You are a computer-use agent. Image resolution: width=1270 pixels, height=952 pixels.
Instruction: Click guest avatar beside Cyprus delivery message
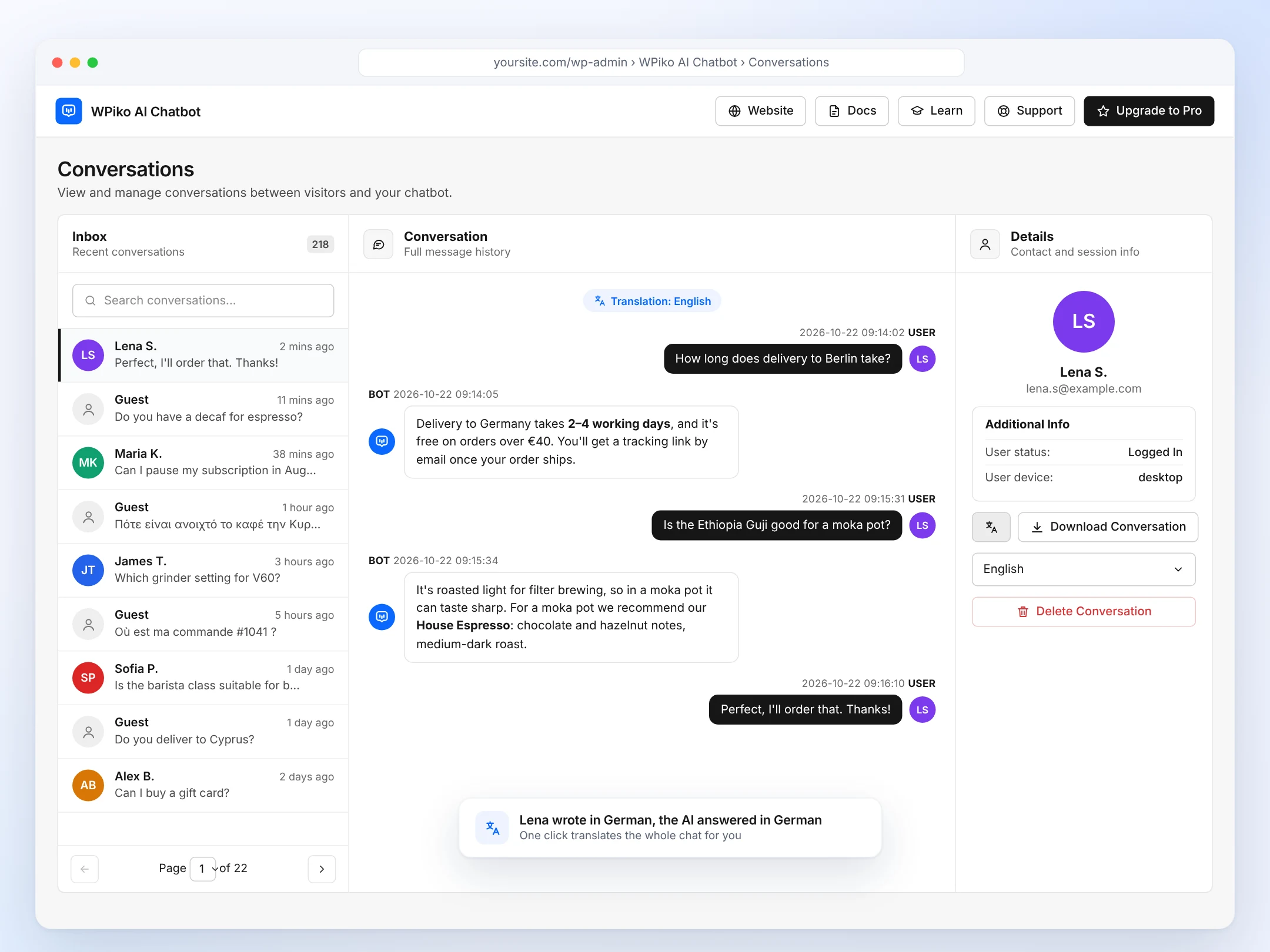point(88,732)
